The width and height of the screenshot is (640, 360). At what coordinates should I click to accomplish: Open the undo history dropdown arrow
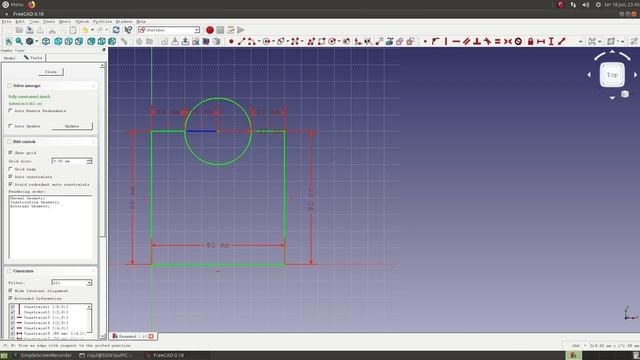[92, 30]
